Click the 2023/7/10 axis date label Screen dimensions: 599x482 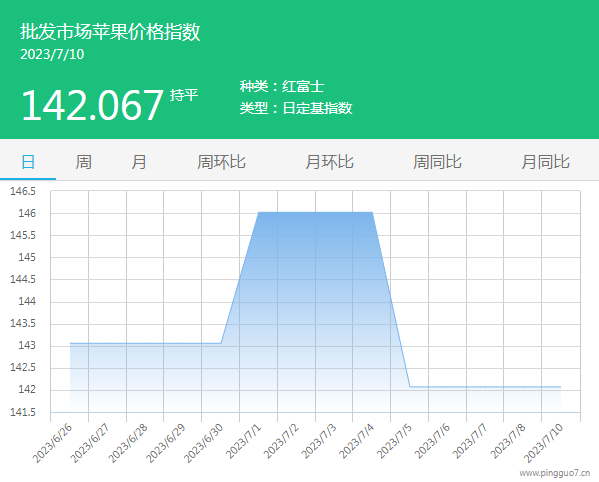(x=543, y=443)
